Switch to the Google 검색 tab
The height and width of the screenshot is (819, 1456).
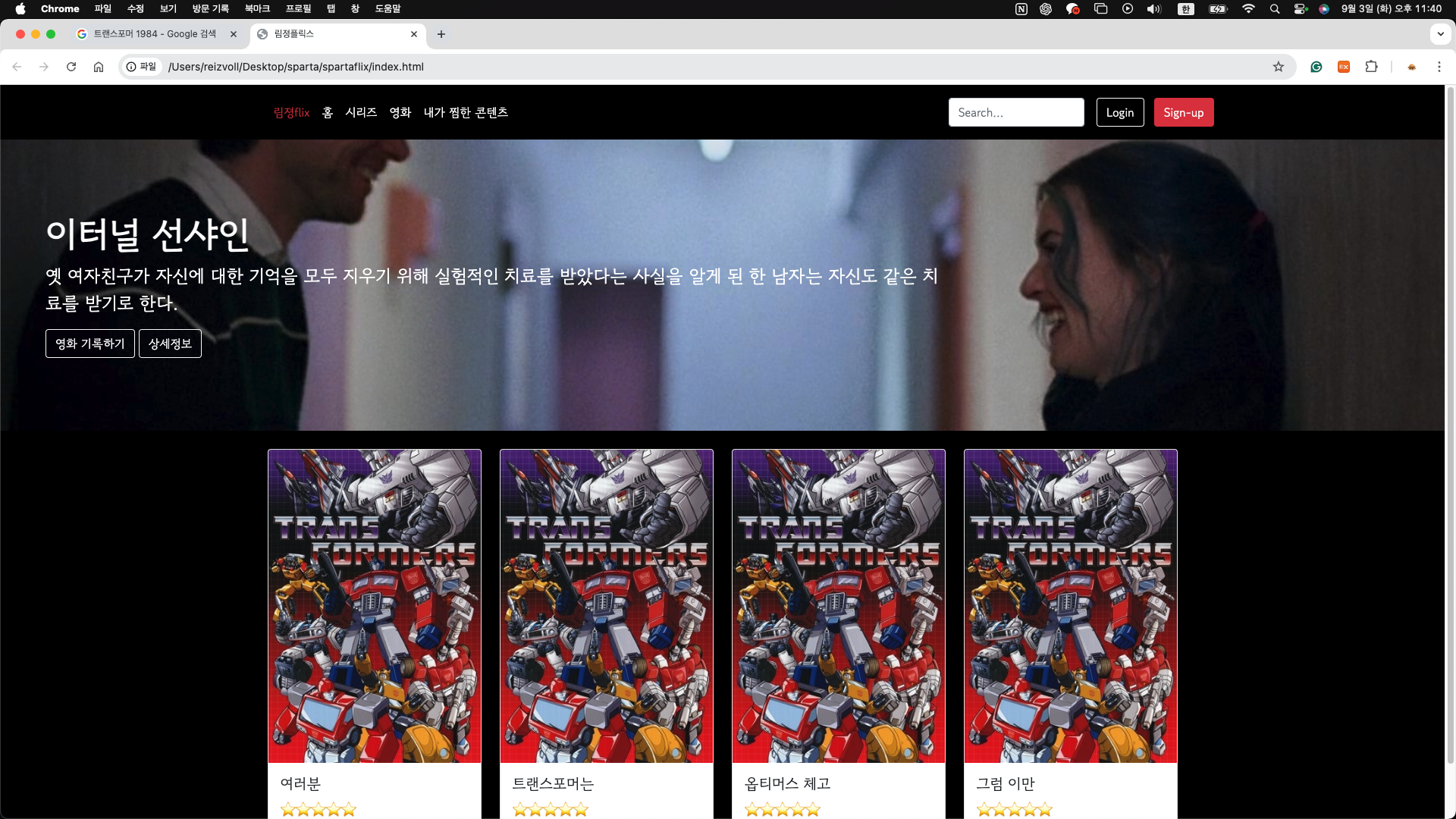pos(155,34)
